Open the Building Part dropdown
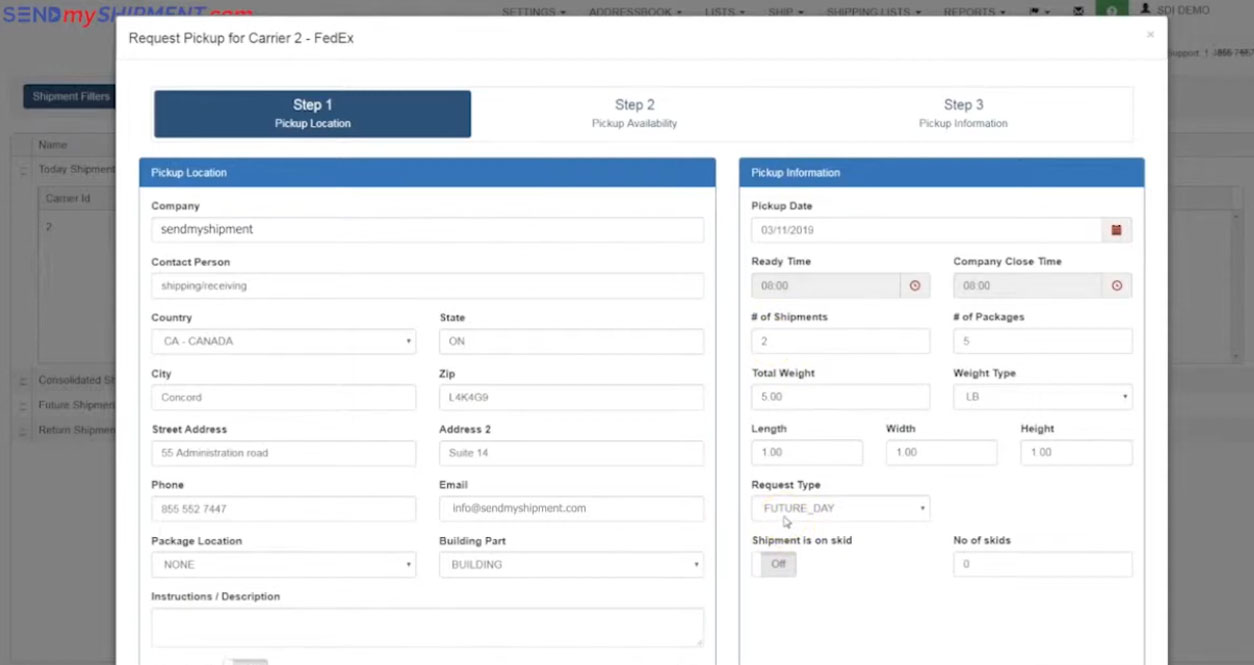1254x665 pixels. point(571,565)
